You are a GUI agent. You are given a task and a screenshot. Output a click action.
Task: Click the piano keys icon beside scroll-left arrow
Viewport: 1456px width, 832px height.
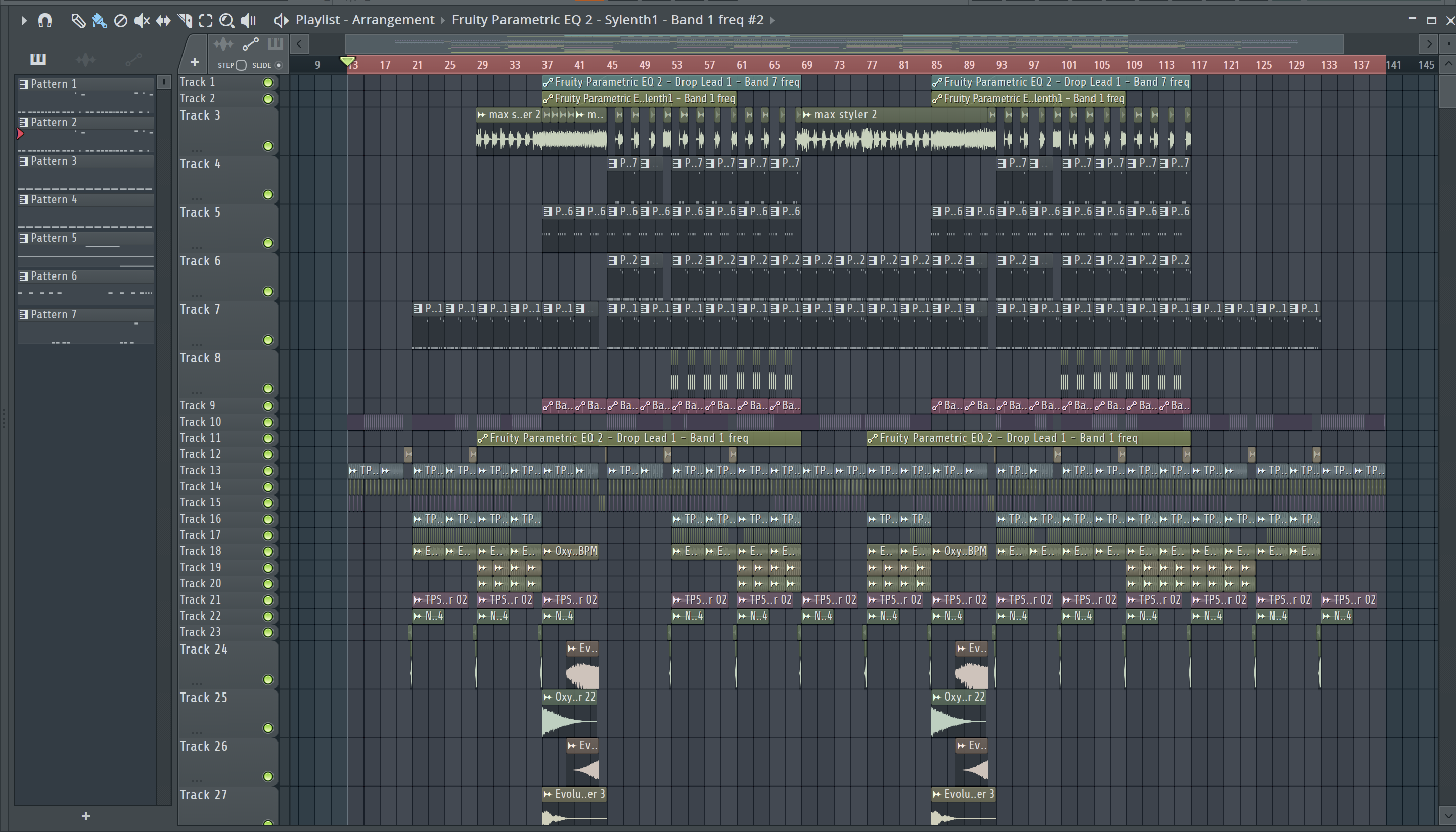click(276, 44)
